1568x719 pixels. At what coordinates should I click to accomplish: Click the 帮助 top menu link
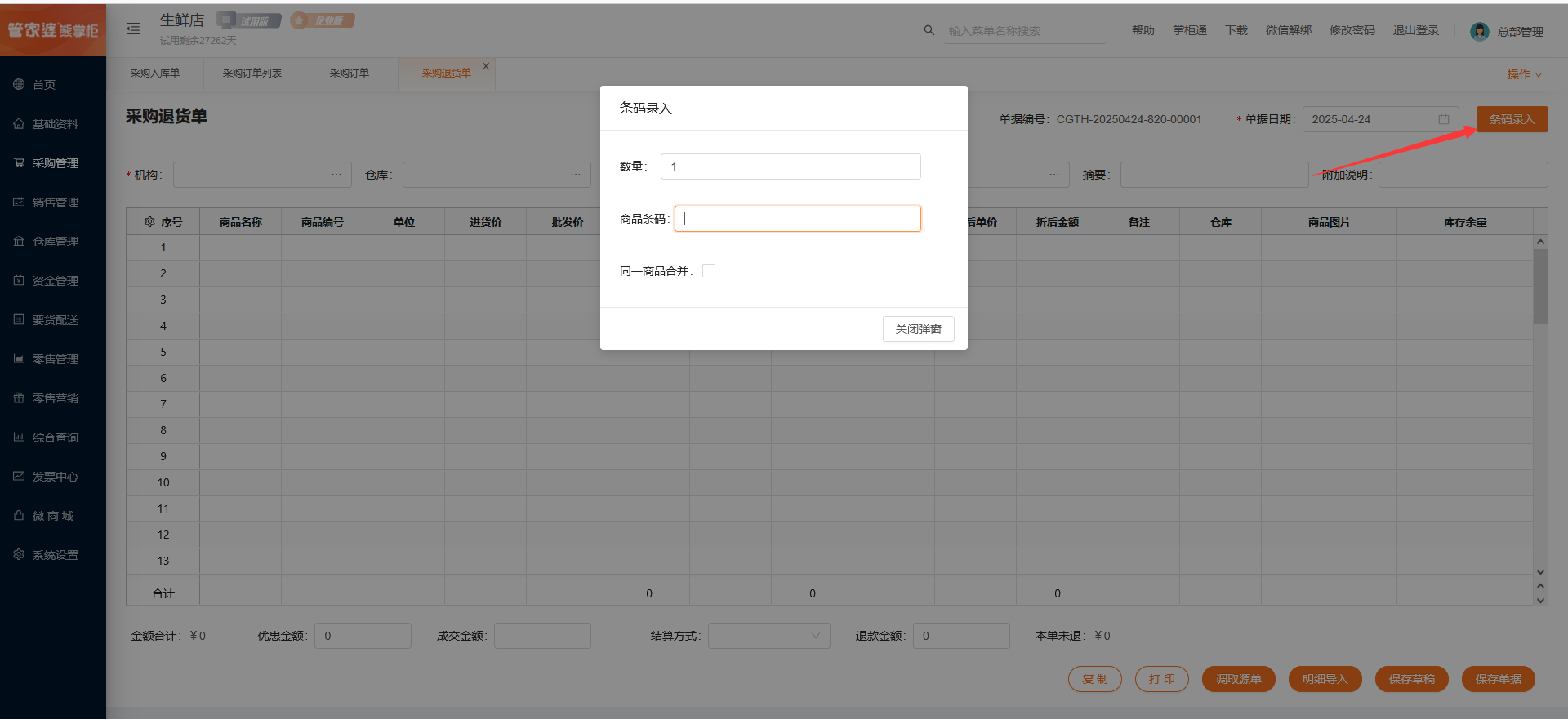(x=1143, y=30)
